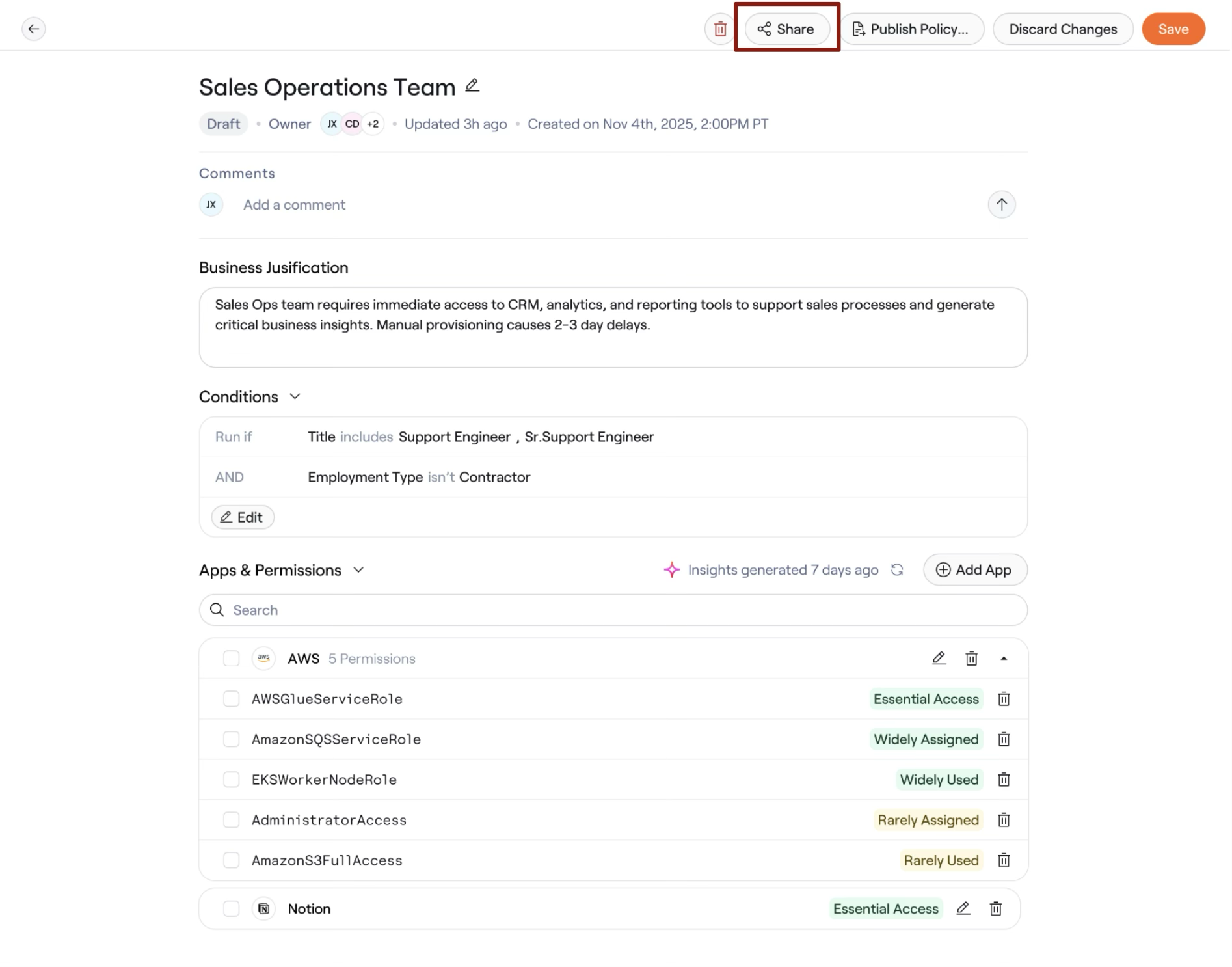Check the EKSWorkerNodeRole checkbox
Screen dimensions: 1232x967
tap(231, 780)
